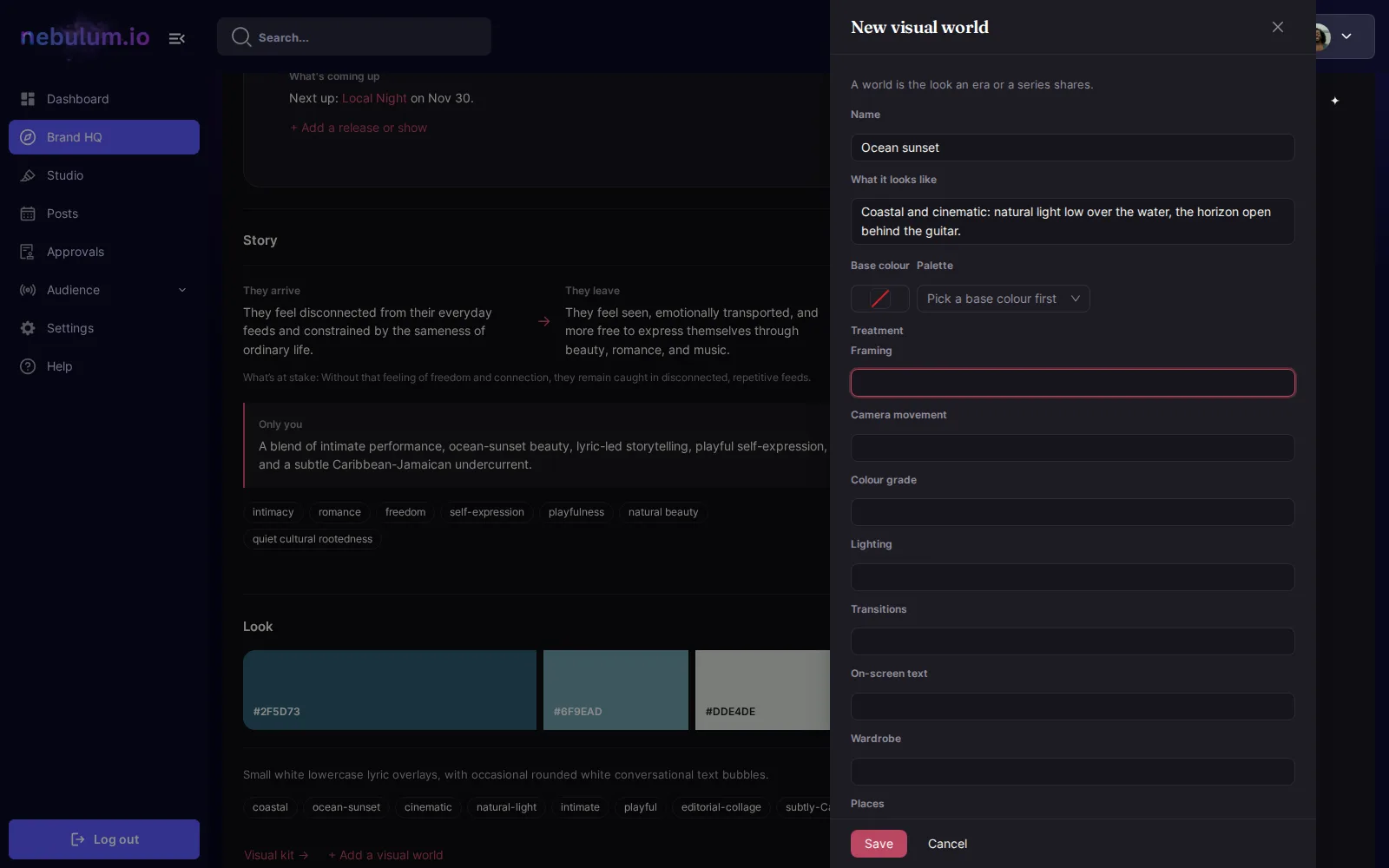The height and width of the screenshot is (868, 1389).
Task: Click the Settings gear icon
Action: click(x=28, y=328)
